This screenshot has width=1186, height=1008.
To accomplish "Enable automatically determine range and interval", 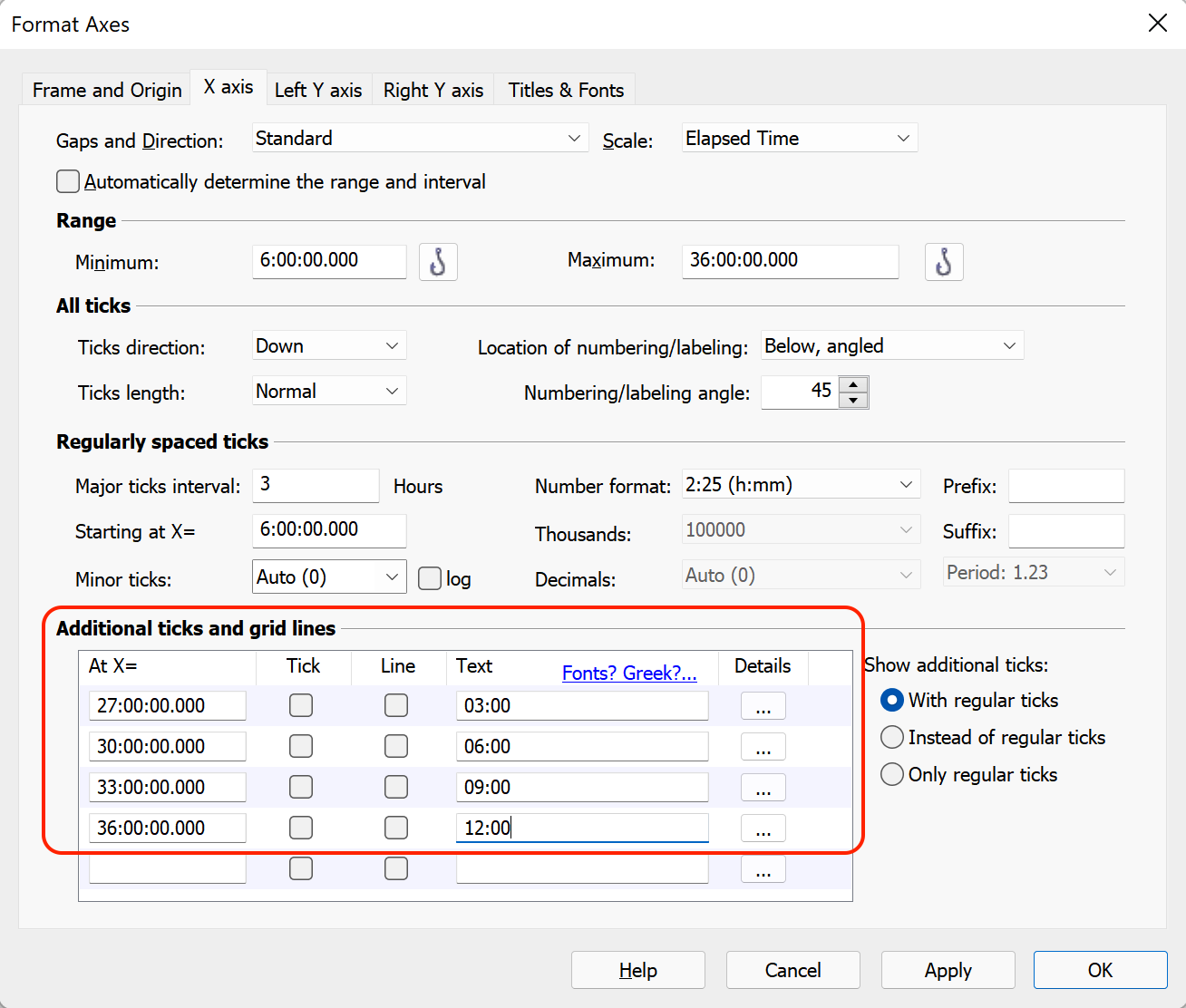I will (68, 181).
